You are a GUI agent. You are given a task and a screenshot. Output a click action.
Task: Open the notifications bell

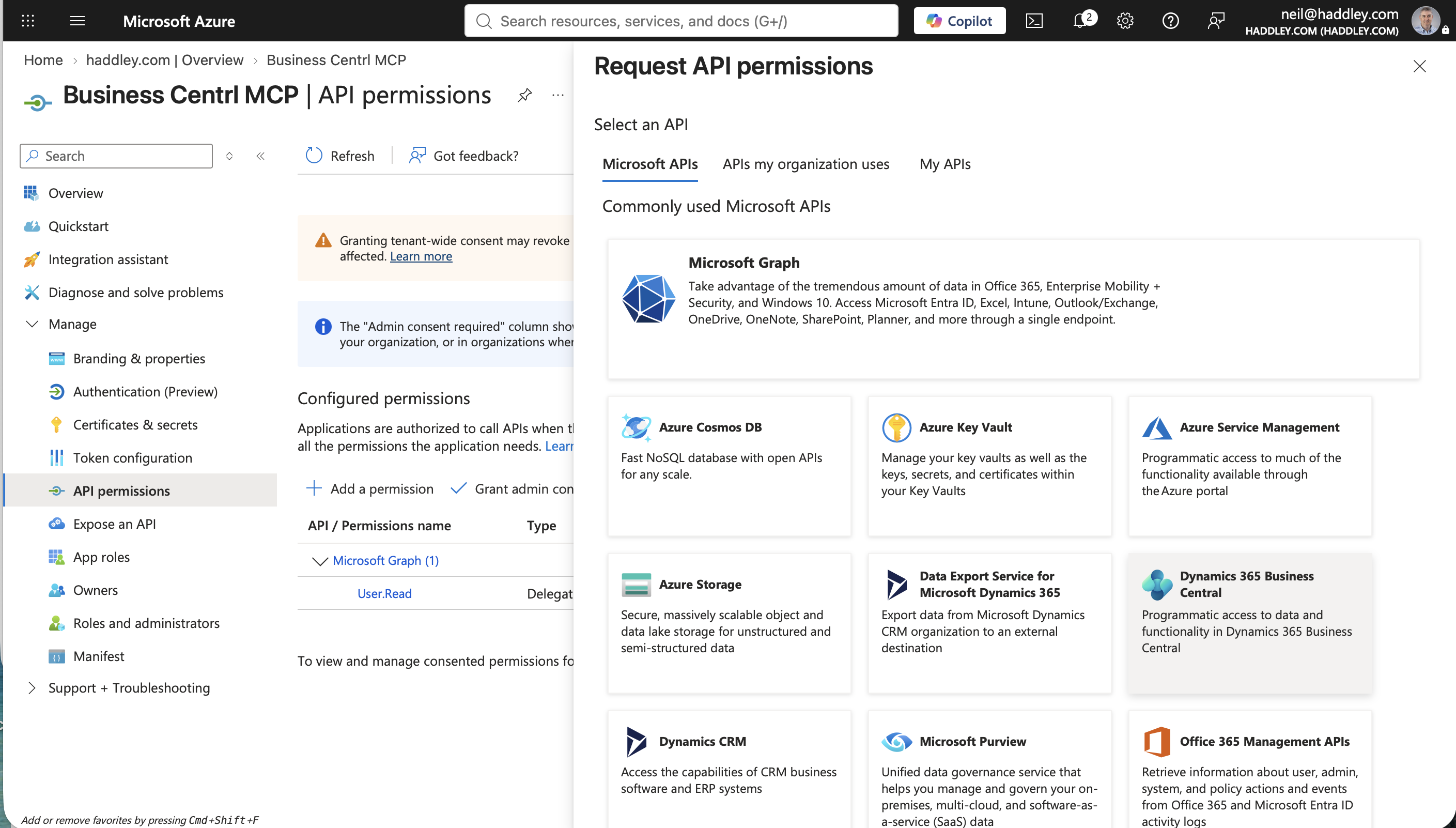pos(1080,21)
